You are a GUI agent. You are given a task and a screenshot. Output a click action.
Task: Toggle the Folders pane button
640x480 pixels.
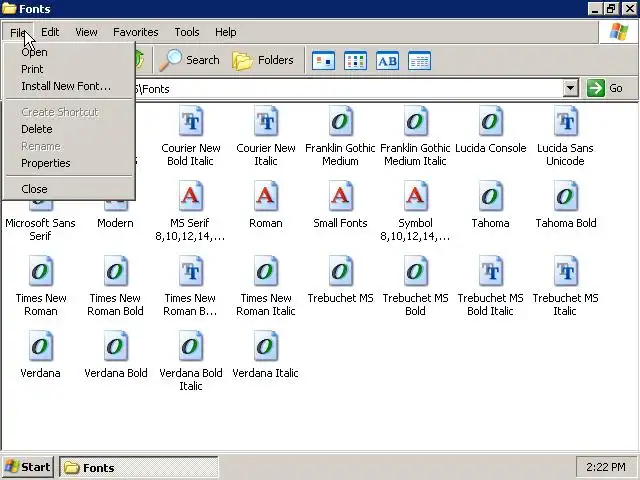[x=263, y=60]
